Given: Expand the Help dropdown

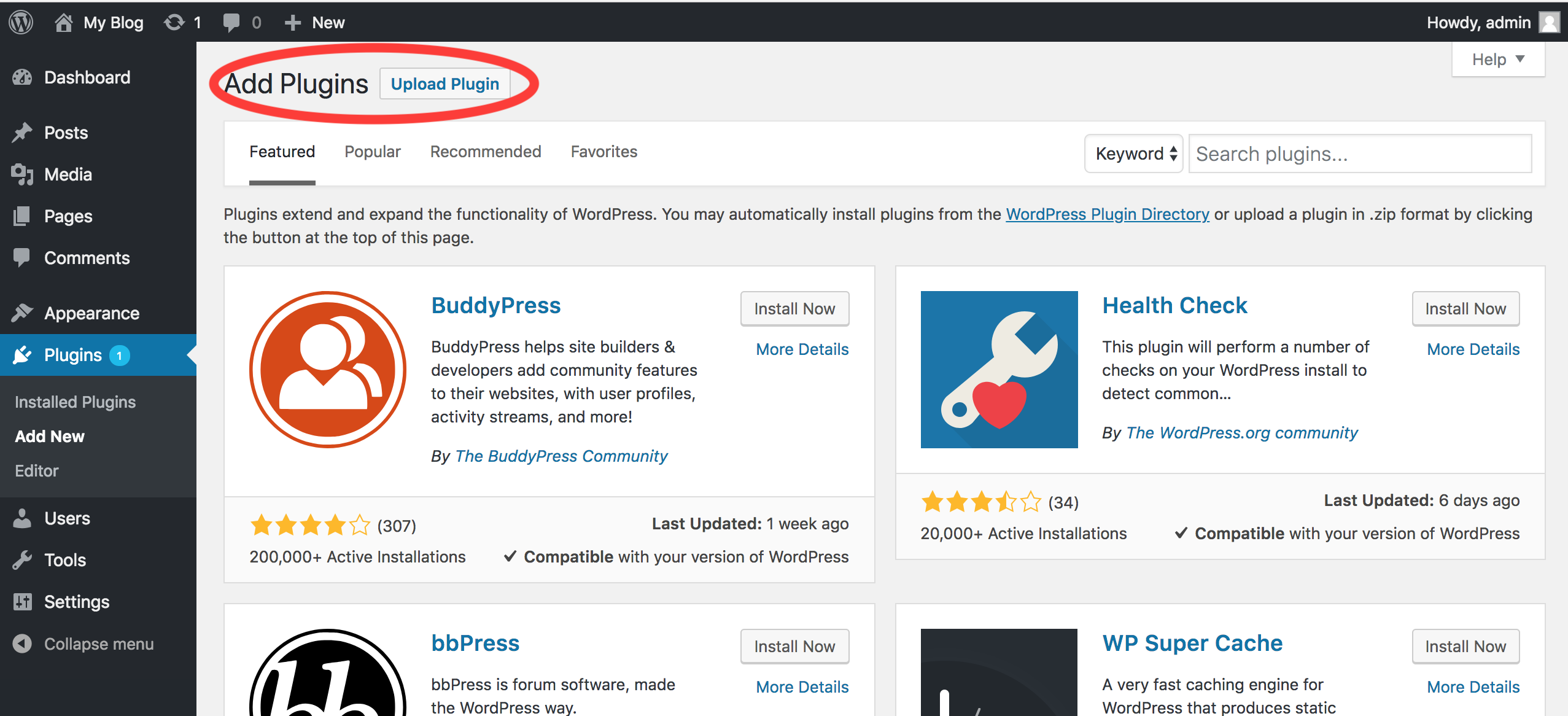Looking at the screenshot, I should 1498,60.
